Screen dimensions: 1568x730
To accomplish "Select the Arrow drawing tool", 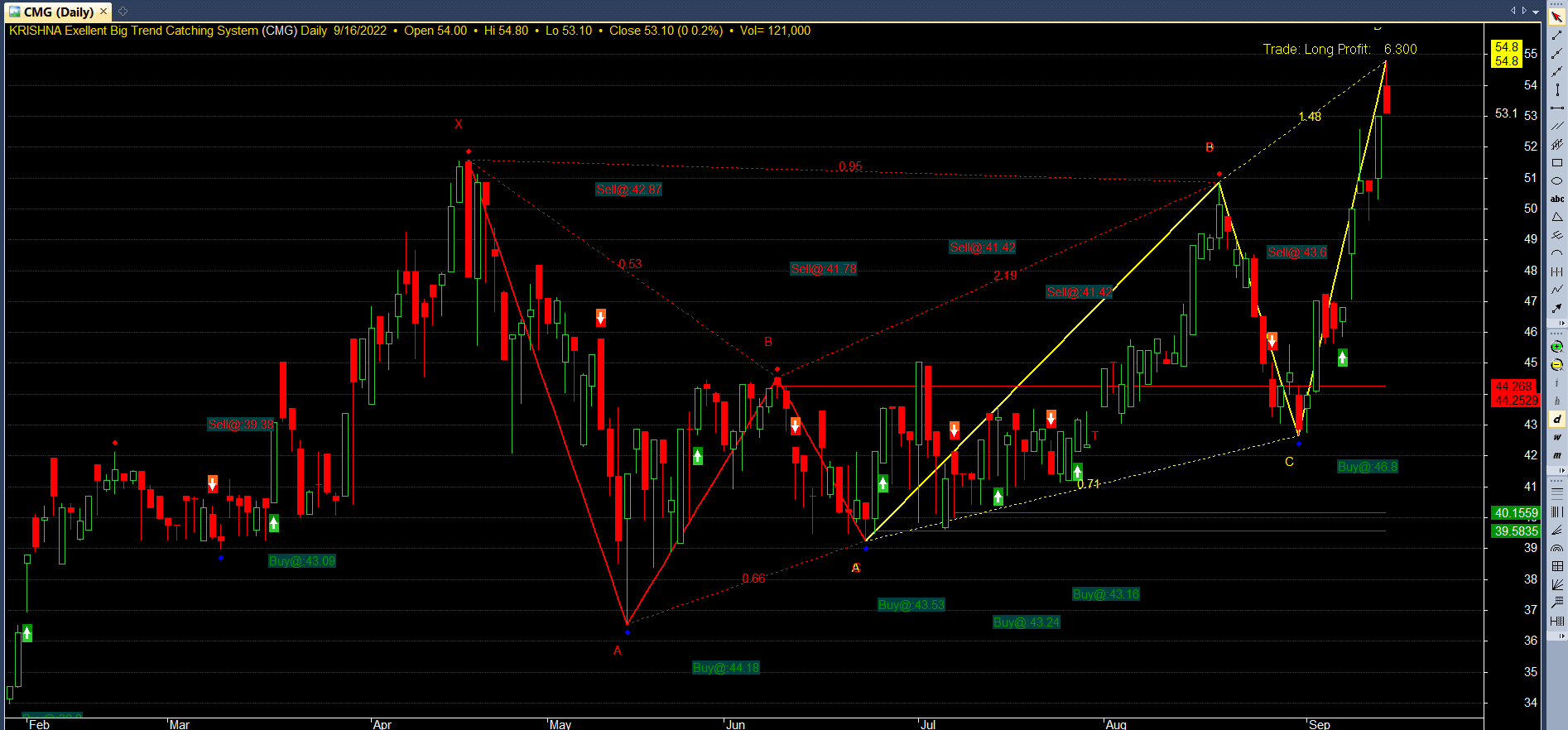I will [x=1557, y=308].
